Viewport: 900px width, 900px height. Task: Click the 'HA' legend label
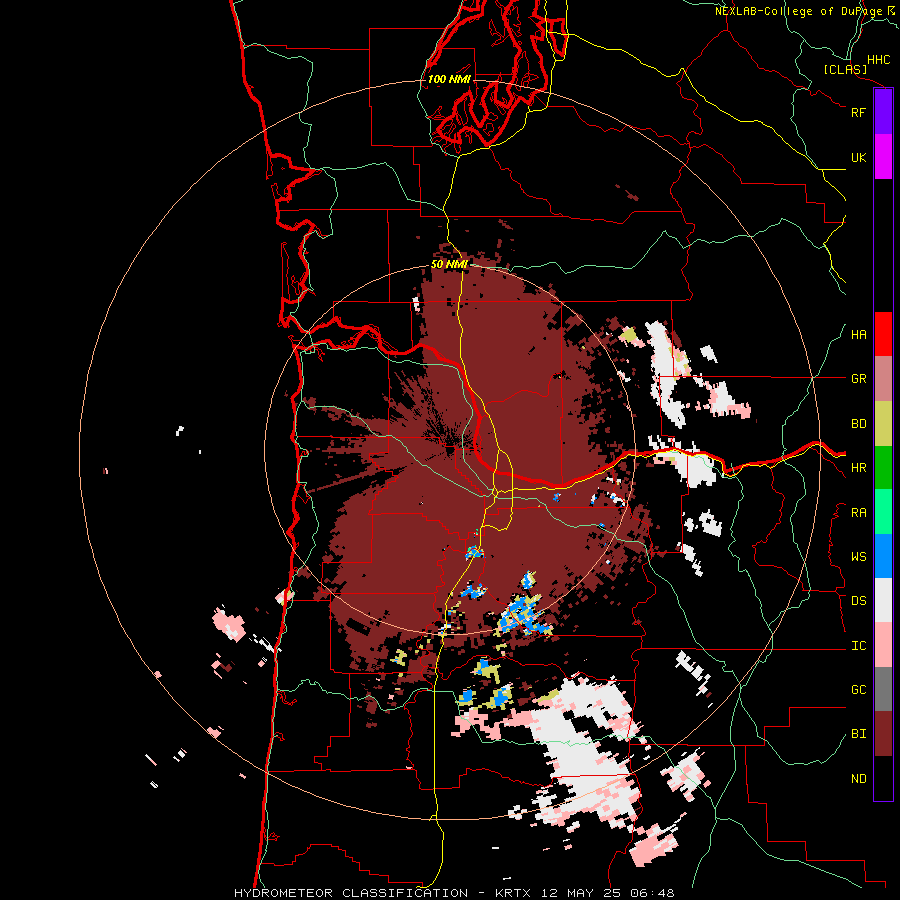[x=858, y=335]
